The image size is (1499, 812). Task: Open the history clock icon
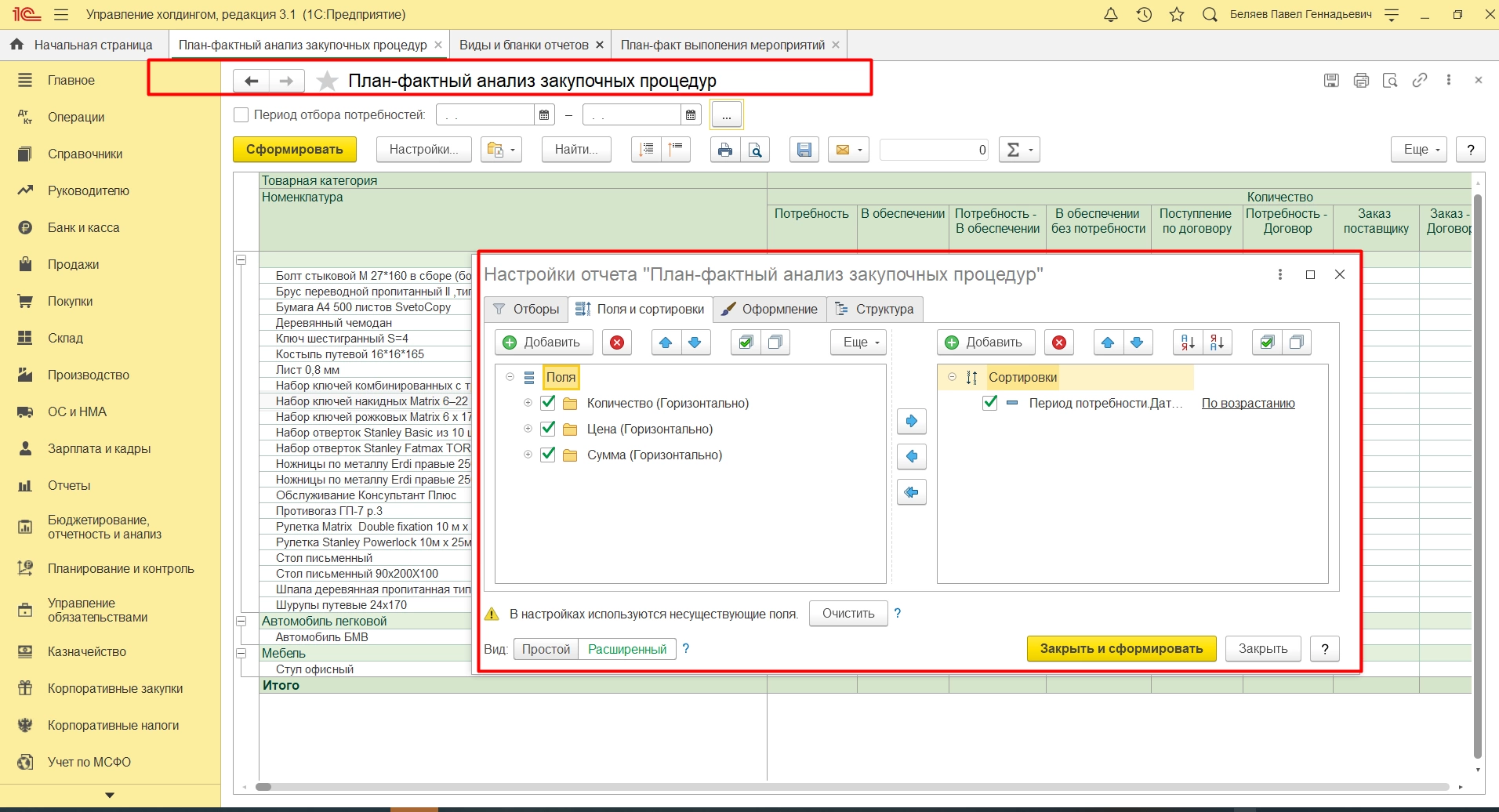click(1144, 15)
